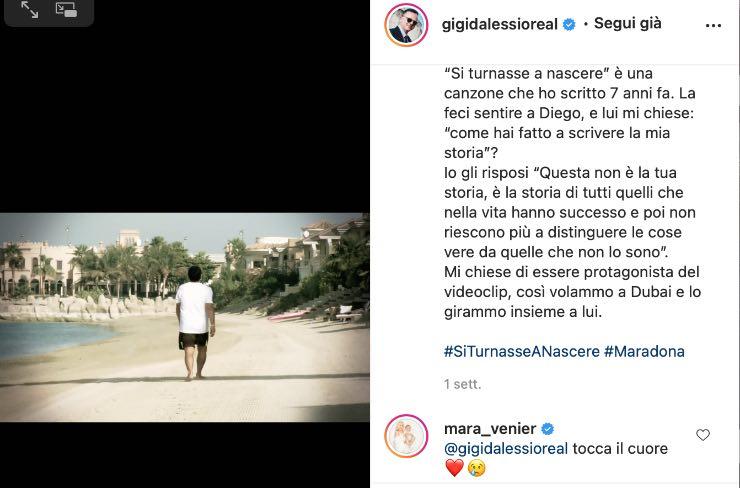This screenshot has height=488, width=740.
Task: Click the crying face emoji in comment
Action: (476, 468)
